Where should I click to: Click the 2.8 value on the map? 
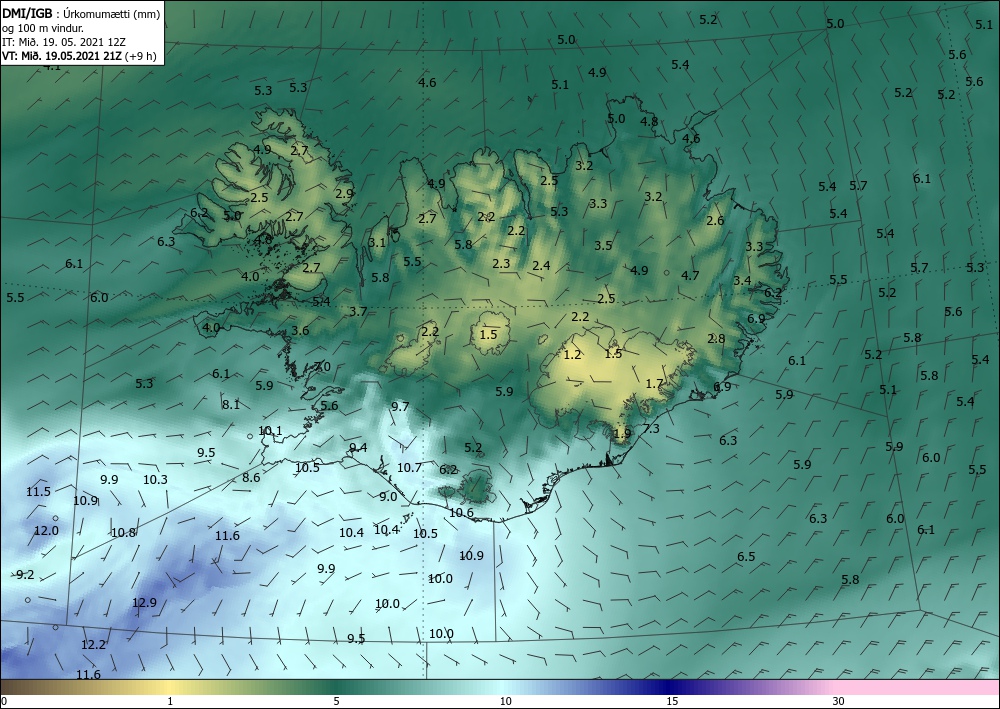pos(716,339)
